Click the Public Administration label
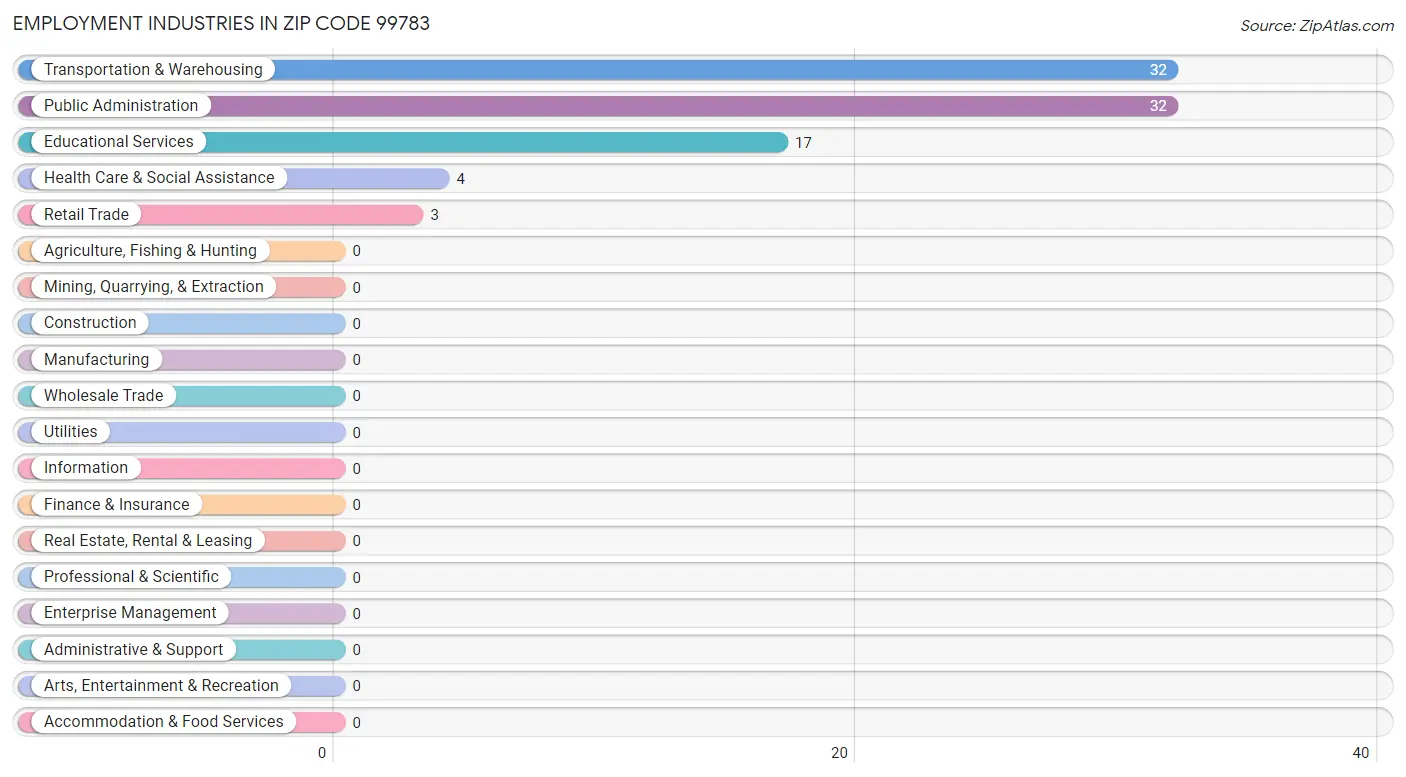Viewport: 1406px width, 777px height. pyautogui.click(x=121, y=106)
